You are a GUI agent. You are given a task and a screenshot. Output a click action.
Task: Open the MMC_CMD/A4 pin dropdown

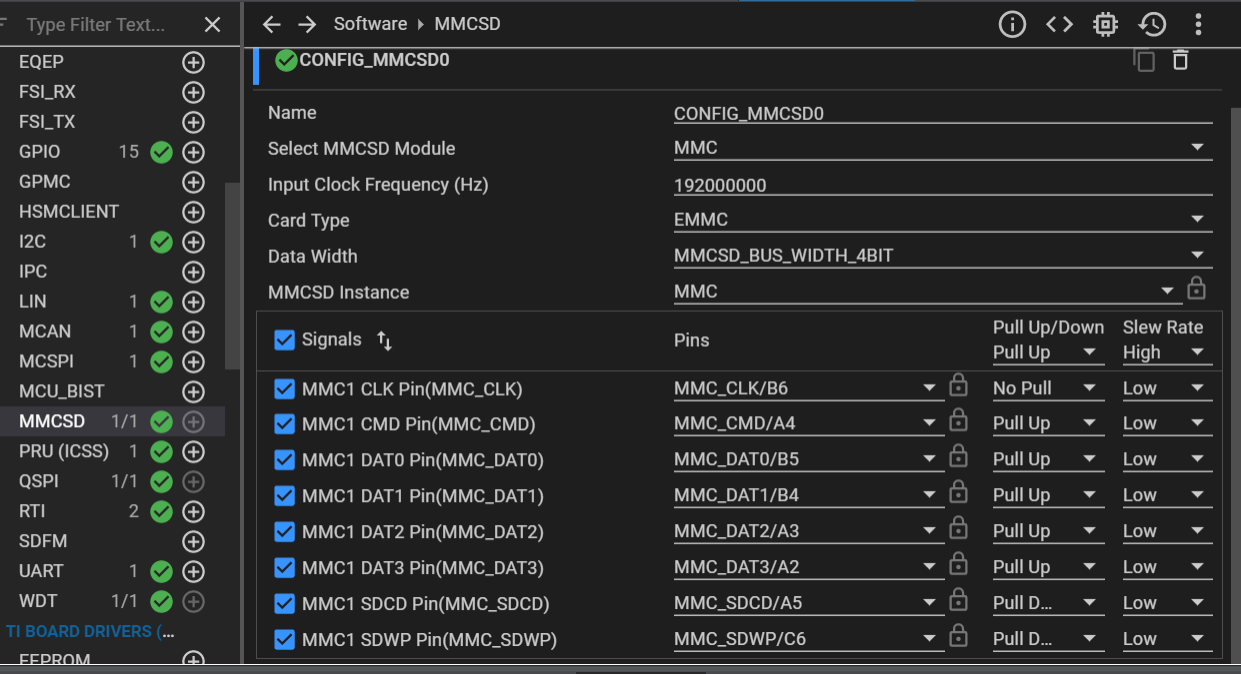tap(929, 424)
